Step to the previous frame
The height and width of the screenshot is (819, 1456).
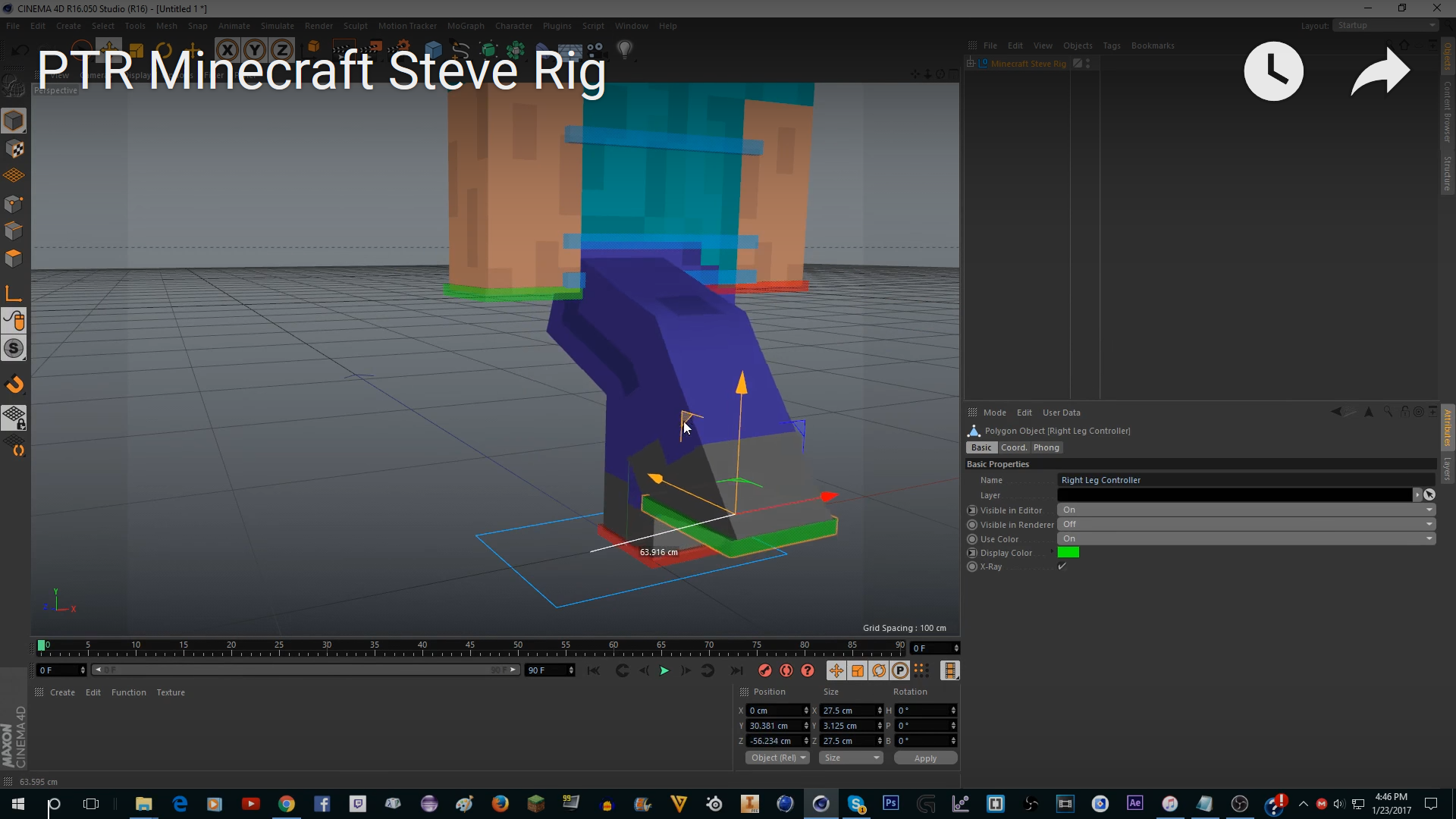click(644, 670)
